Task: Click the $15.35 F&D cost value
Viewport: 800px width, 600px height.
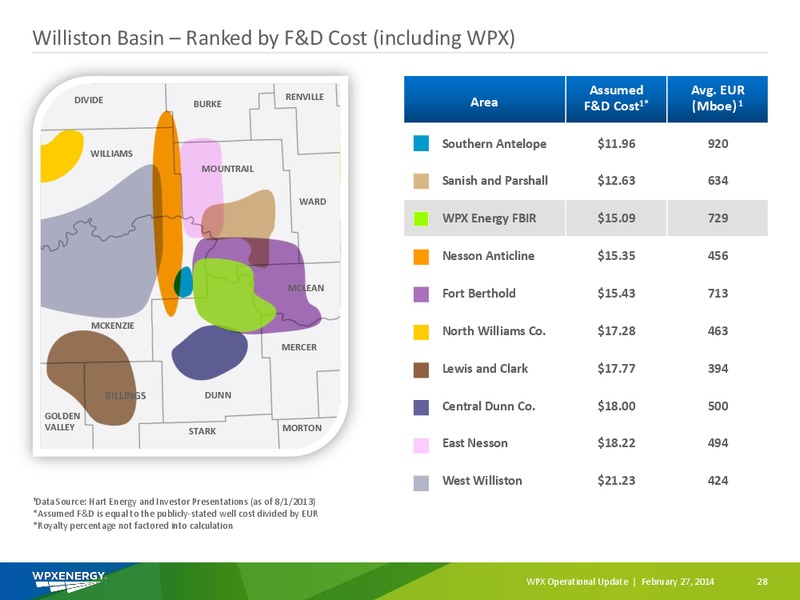Action: [x=616, y=256]
